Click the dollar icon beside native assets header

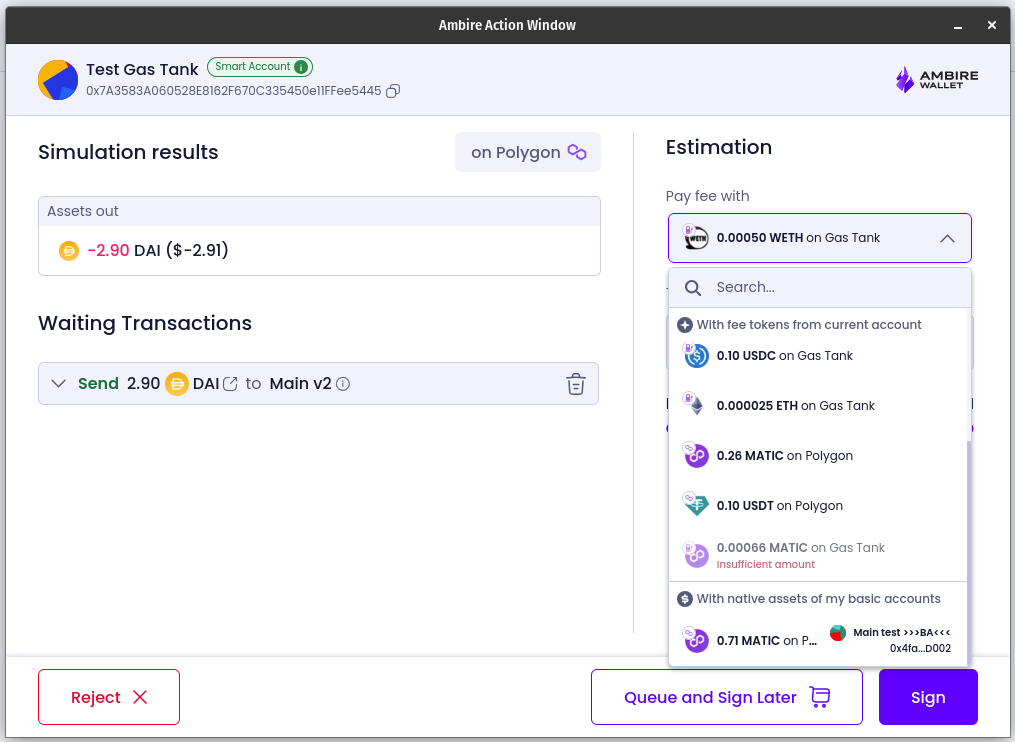[685, 599]
